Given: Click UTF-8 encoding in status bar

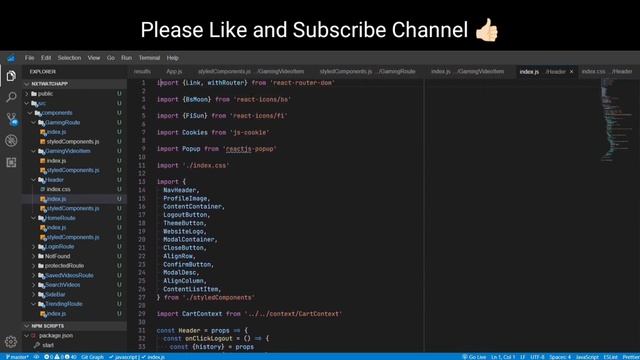Looking at the screenshot, I should 537,357.
